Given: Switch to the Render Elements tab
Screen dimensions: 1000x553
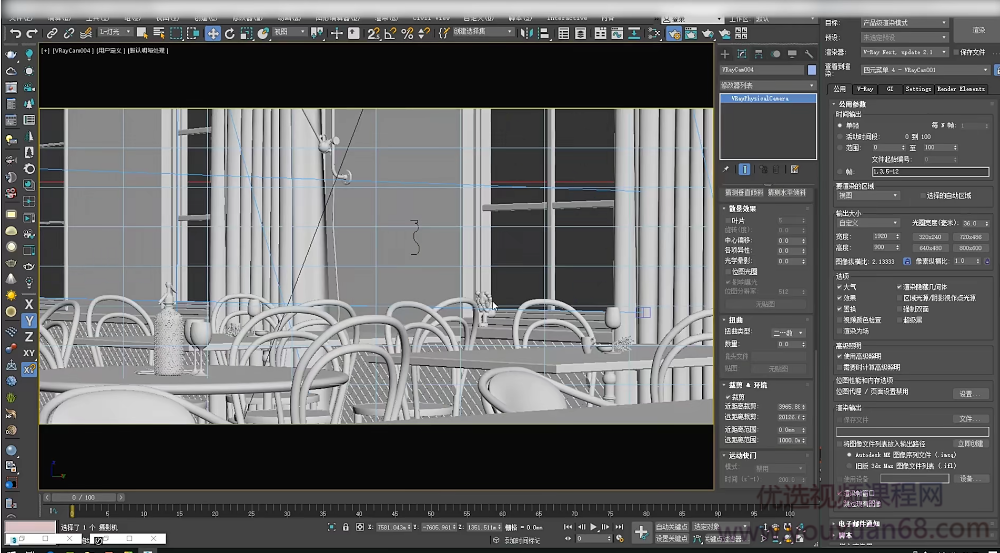Looking at the screenshot, I should coord(960,89).
